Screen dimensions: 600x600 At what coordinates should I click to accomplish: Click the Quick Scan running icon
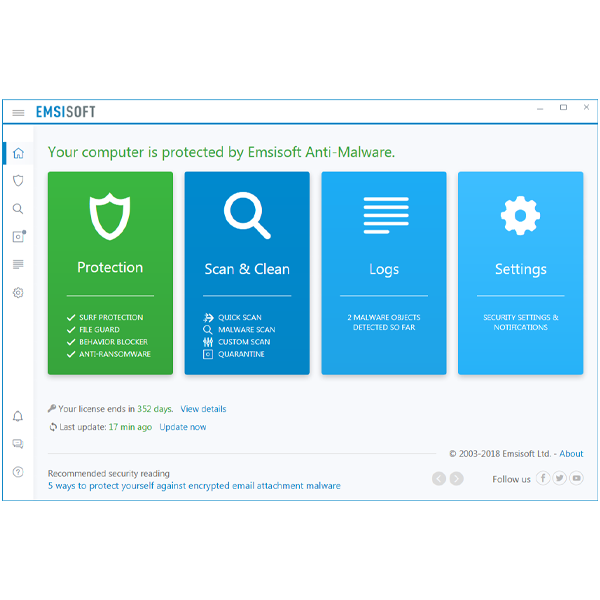(208, 318)
